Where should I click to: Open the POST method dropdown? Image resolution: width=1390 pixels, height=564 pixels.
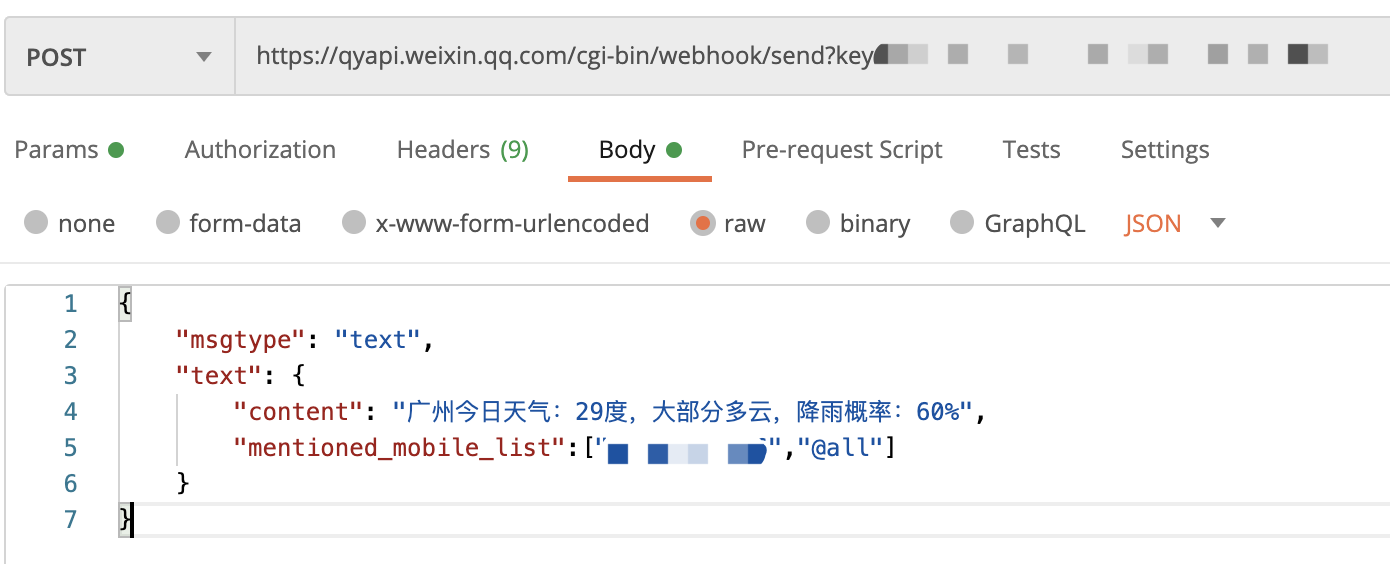[x=120, y=57]
